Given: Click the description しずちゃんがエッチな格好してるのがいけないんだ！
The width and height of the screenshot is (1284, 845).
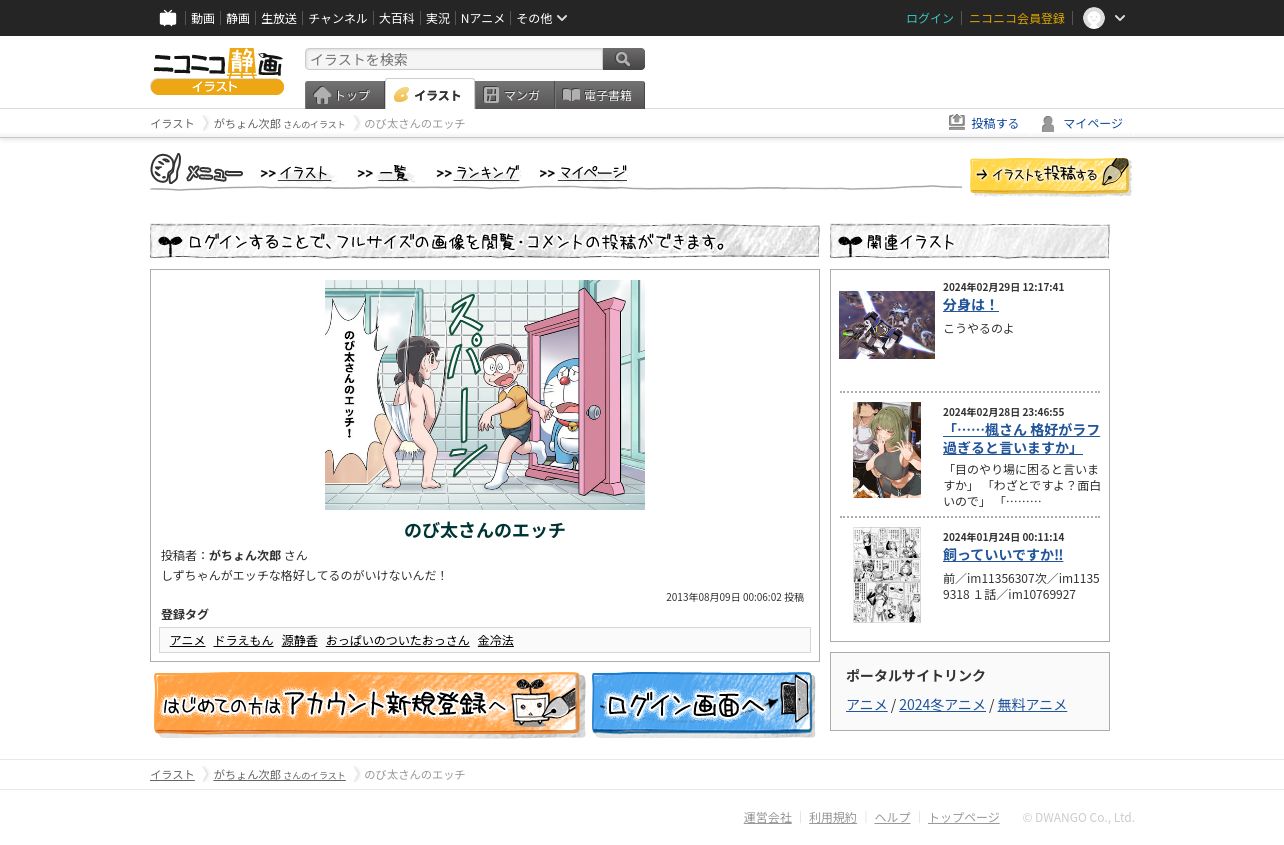Looking at the screenshot, I should point(305,575).
